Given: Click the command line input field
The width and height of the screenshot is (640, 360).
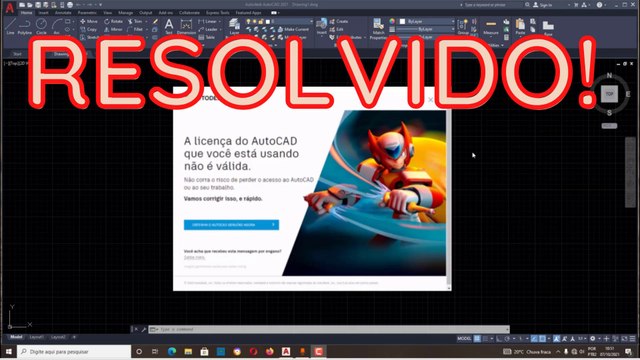Looking at the screenshot, I should tap(329, 329).
